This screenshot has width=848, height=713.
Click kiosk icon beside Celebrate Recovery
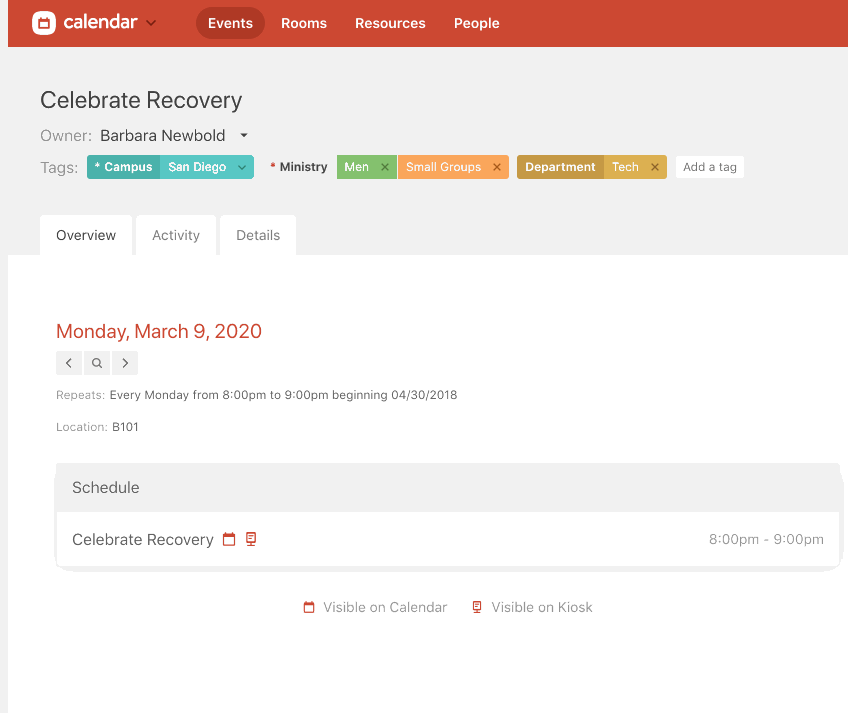[251, 539]
